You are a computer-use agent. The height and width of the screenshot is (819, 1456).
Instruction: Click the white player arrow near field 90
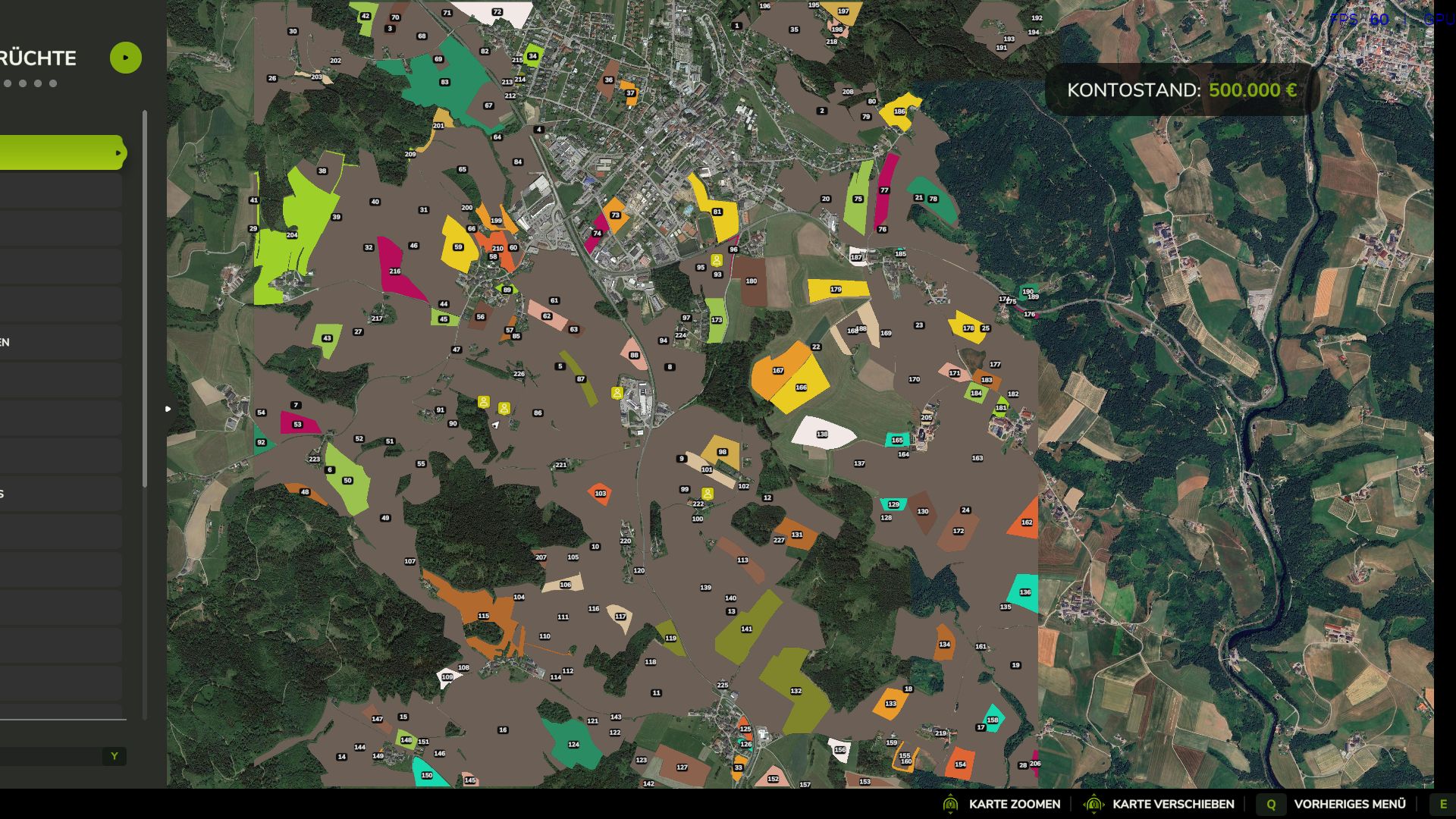point(495,425)
